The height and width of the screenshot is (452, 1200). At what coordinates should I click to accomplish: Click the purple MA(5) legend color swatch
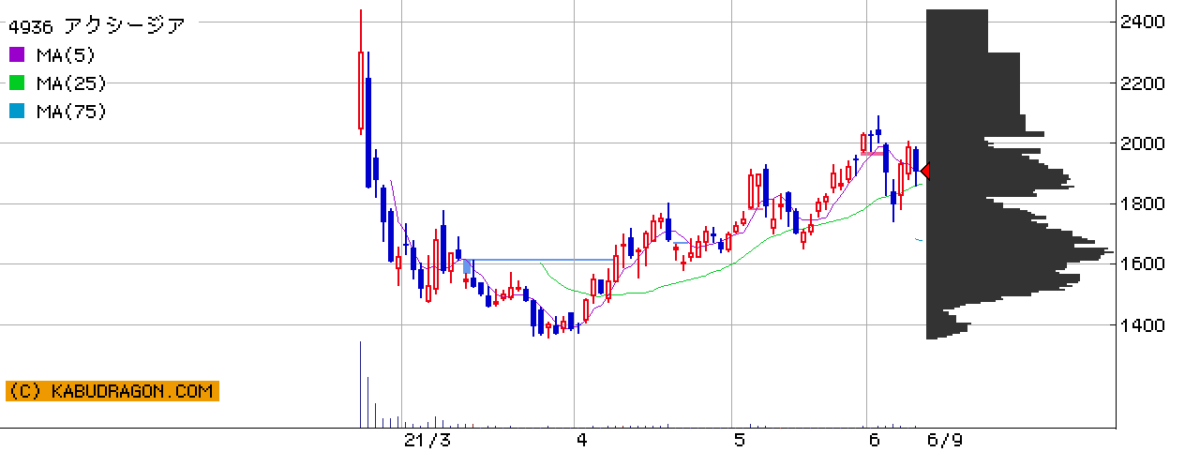(16, 55)
